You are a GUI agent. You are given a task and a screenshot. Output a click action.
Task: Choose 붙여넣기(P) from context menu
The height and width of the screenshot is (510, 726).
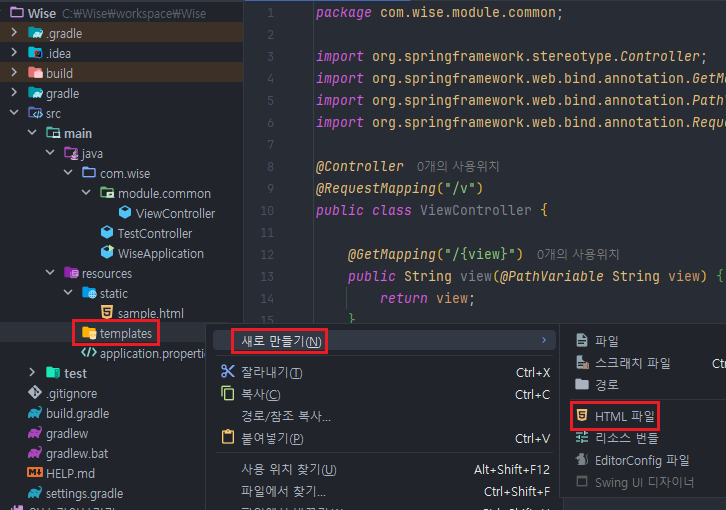point(384,438)
